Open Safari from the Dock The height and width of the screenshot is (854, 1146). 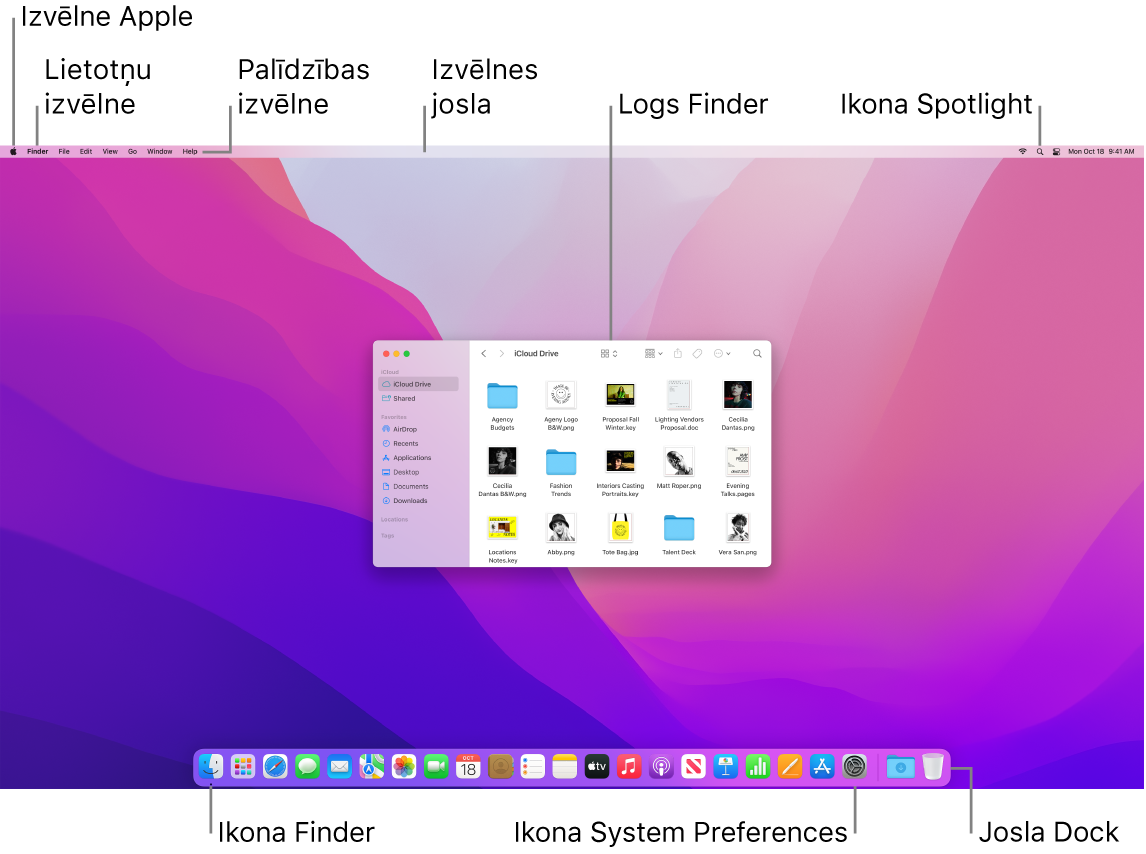[275, 766]
